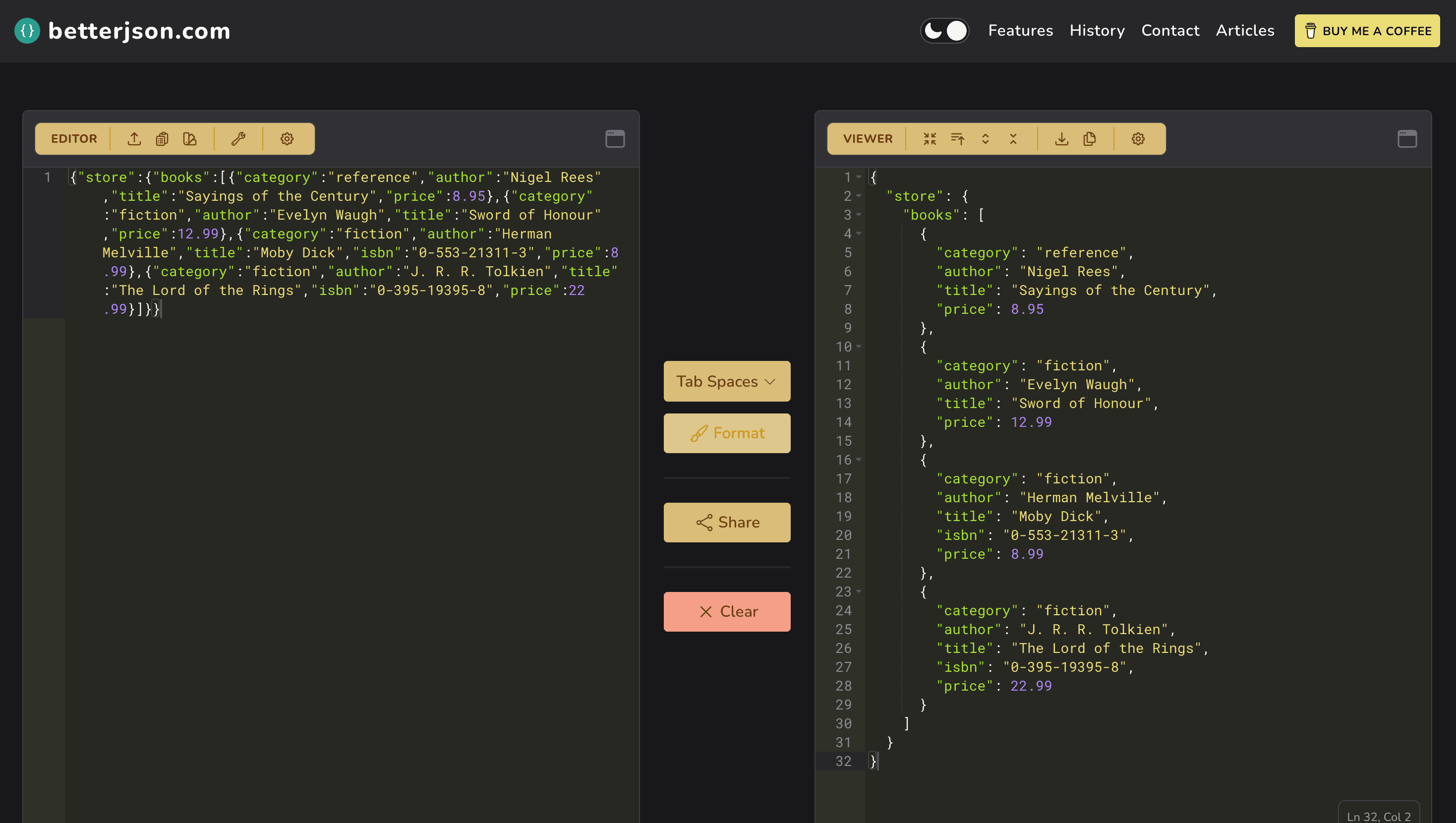Click the Ln 32, Col 2 status indicator
This screenshot has width=1456, height=823.
point(1379,816)
